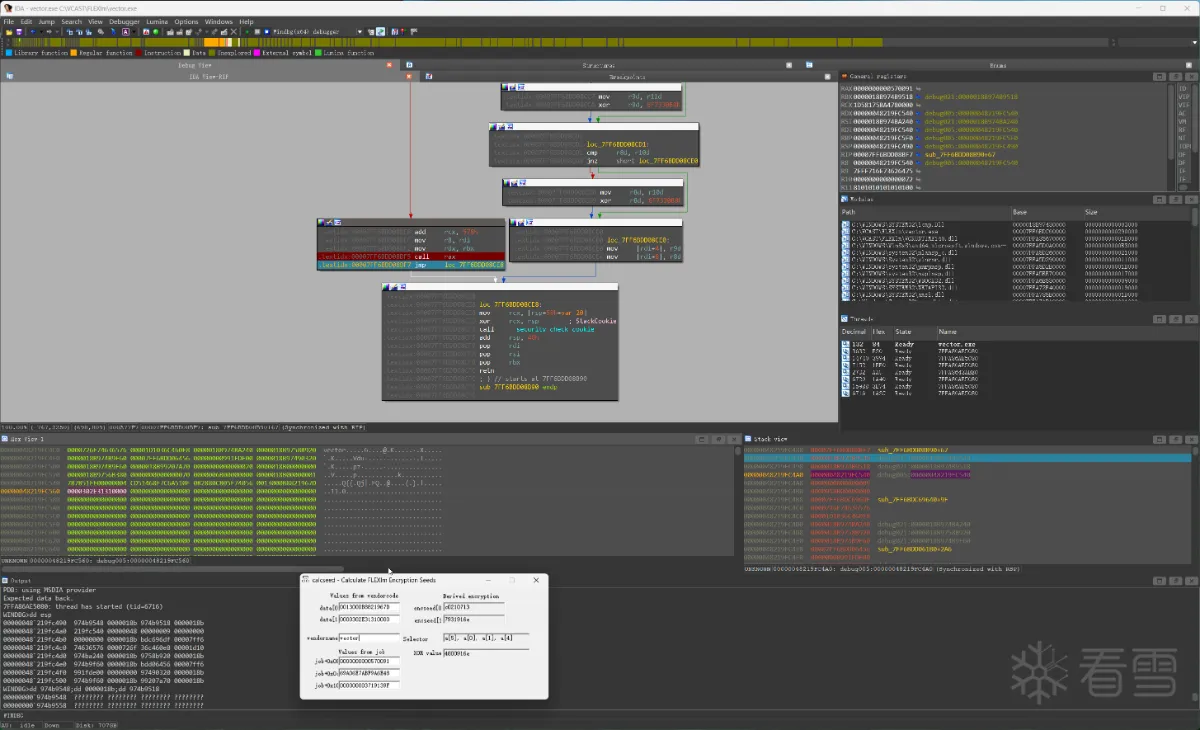Click 'Disk: 707GB' in the status bar
This screenshot has height=730, width=1200.
[94, 725]
